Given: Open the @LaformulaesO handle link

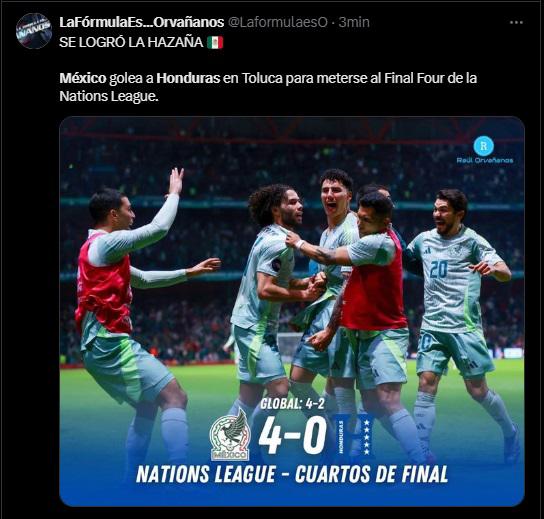Looking at the screenshot, I should (278, 22).
